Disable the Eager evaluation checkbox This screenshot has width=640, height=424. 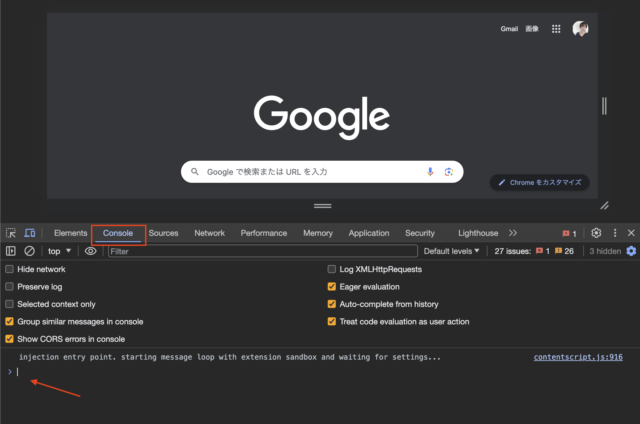(x=331, y=286)
